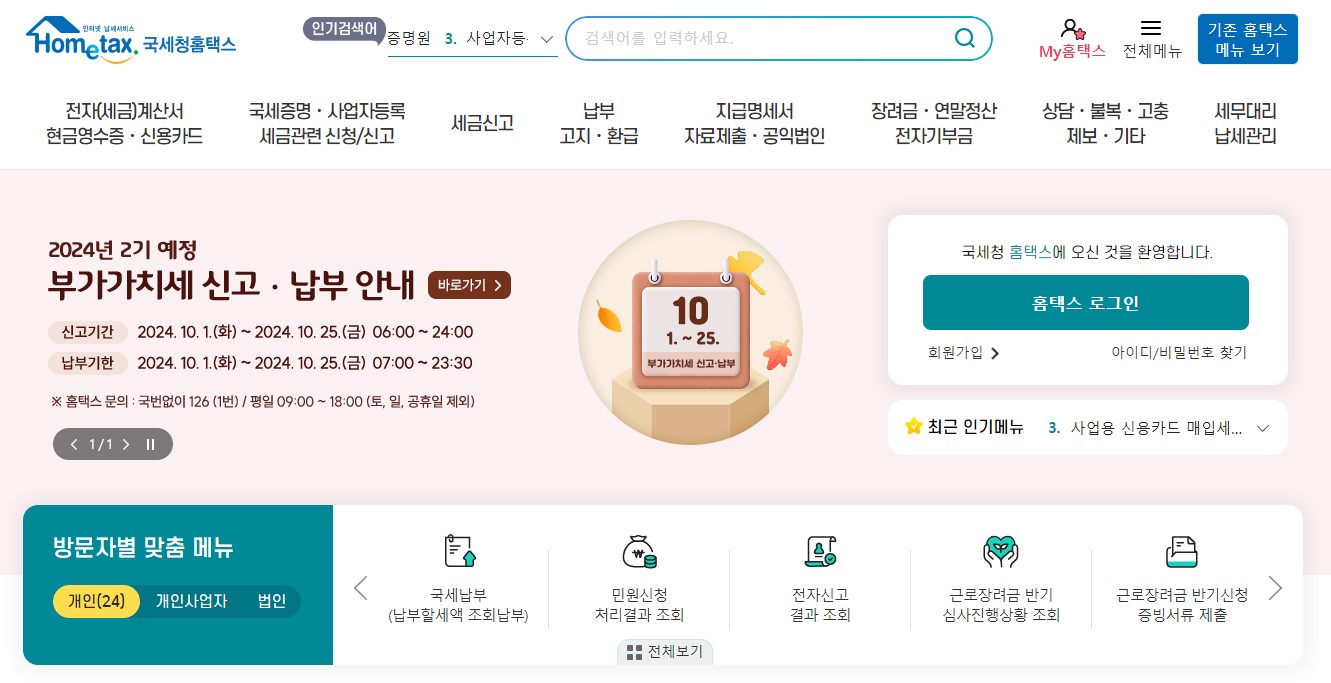This screenshot has height=683, width=1331.
Task: Click the 홈택스 로그인 button
Action: click(x=1086, y=302)
